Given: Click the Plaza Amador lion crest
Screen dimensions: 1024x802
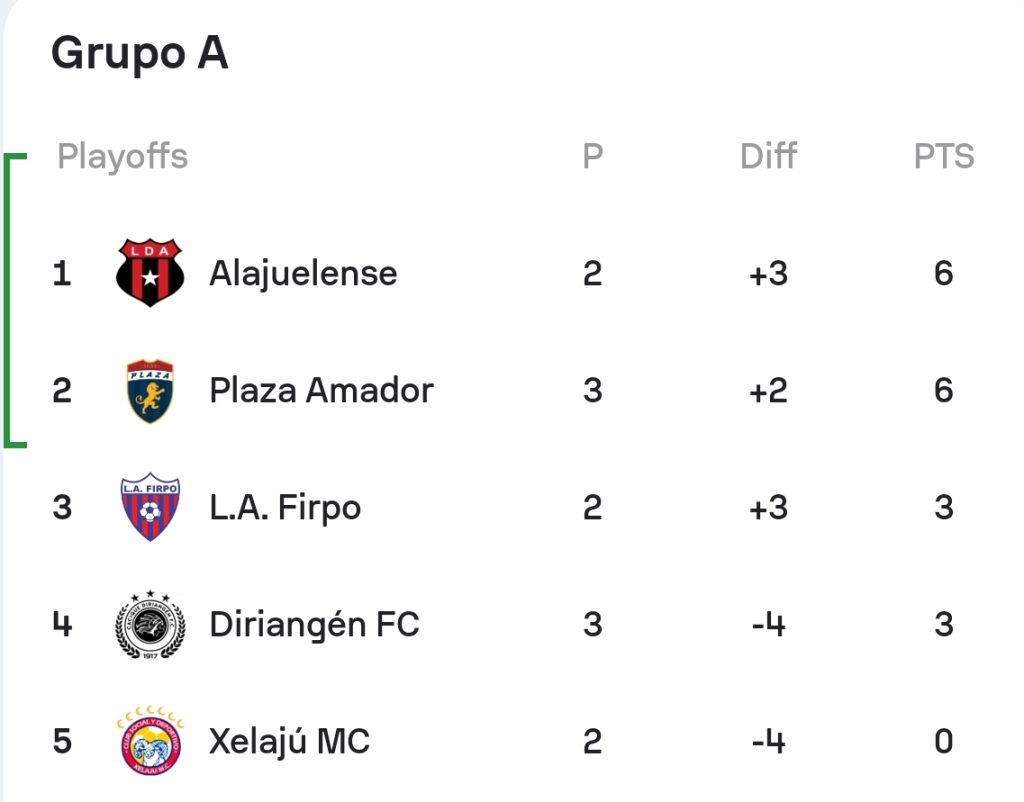Looking at the screenshot, I should tap(150, 391).
